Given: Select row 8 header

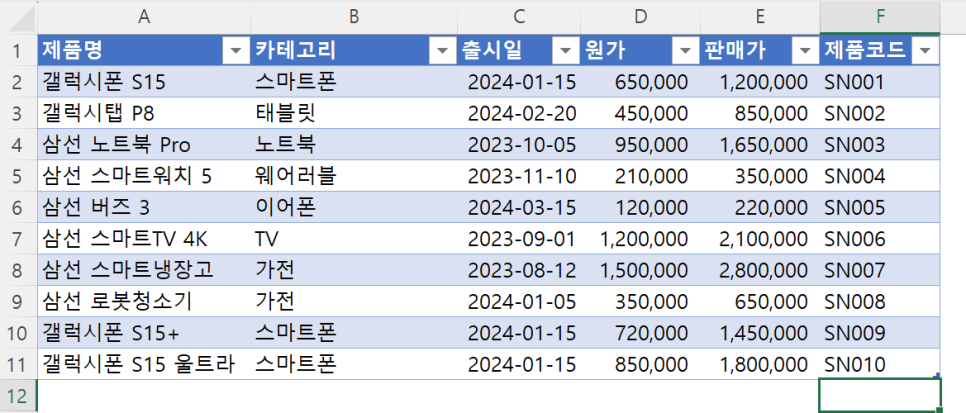Looking at the screenshot, I should 18,271.
